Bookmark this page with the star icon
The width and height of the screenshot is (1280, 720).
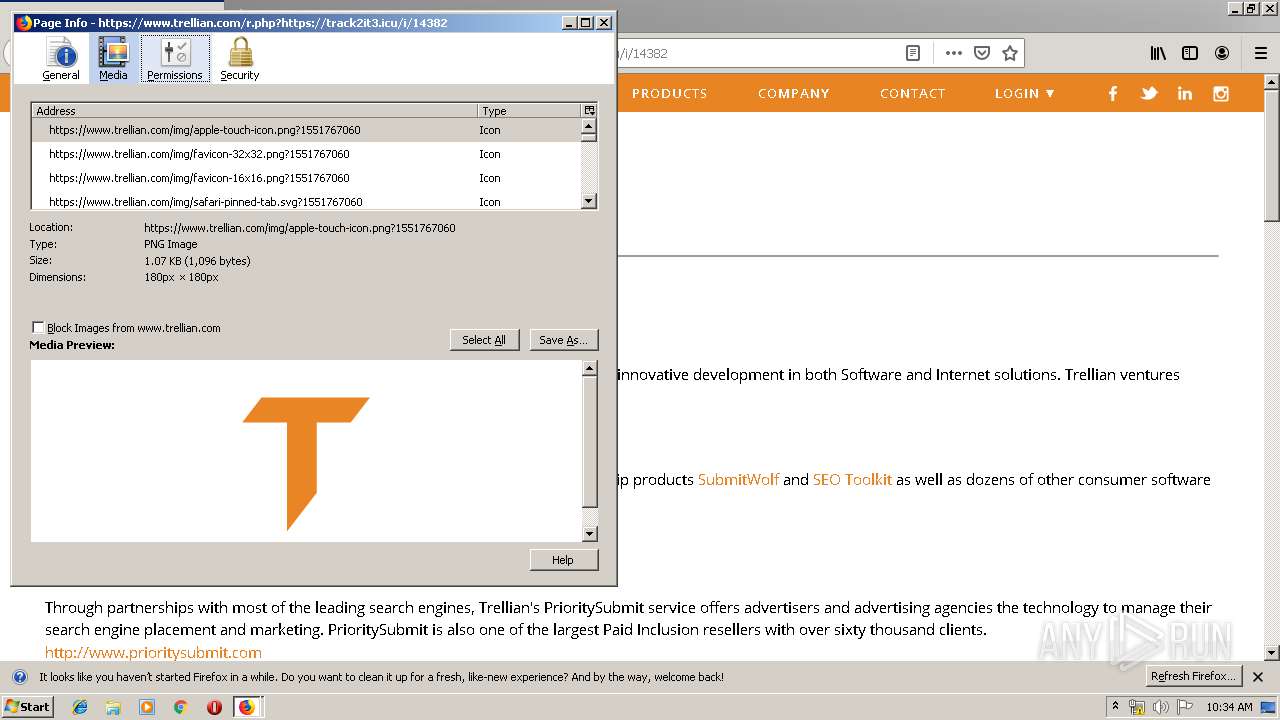click(x=1010, y=53)
